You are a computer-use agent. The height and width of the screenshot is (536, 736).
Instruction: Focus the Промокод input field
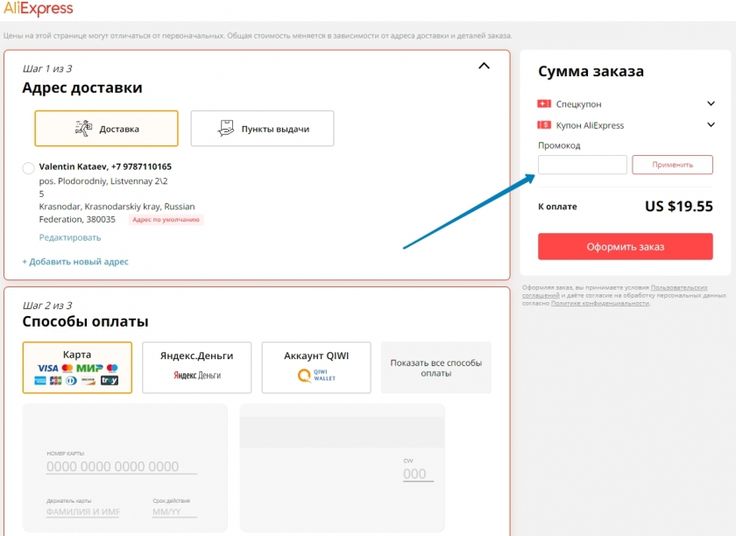click(x=583, y=165)
